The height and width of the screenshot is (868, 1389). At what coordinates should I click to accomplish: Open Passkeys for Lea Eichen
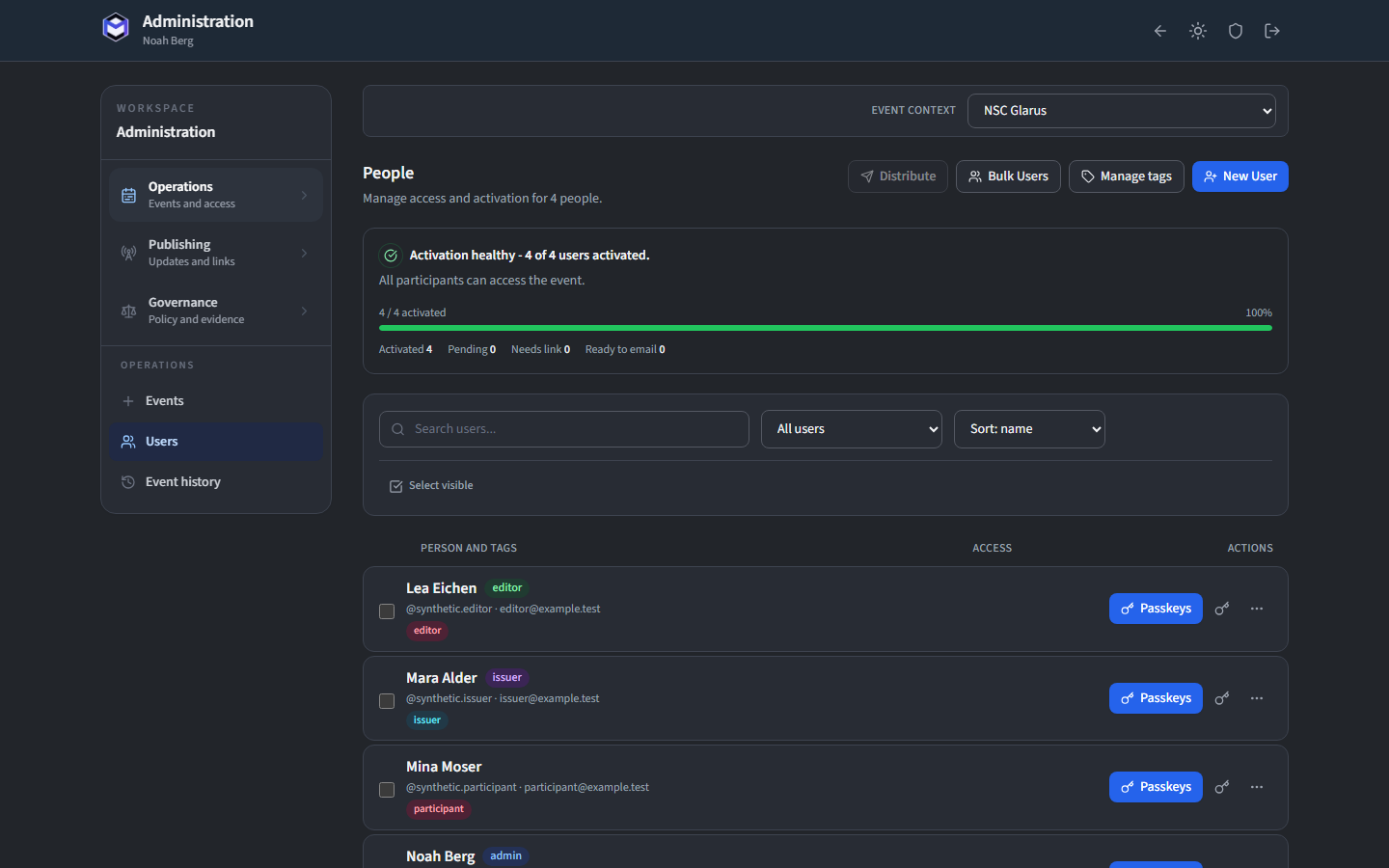coord(1156,609)
